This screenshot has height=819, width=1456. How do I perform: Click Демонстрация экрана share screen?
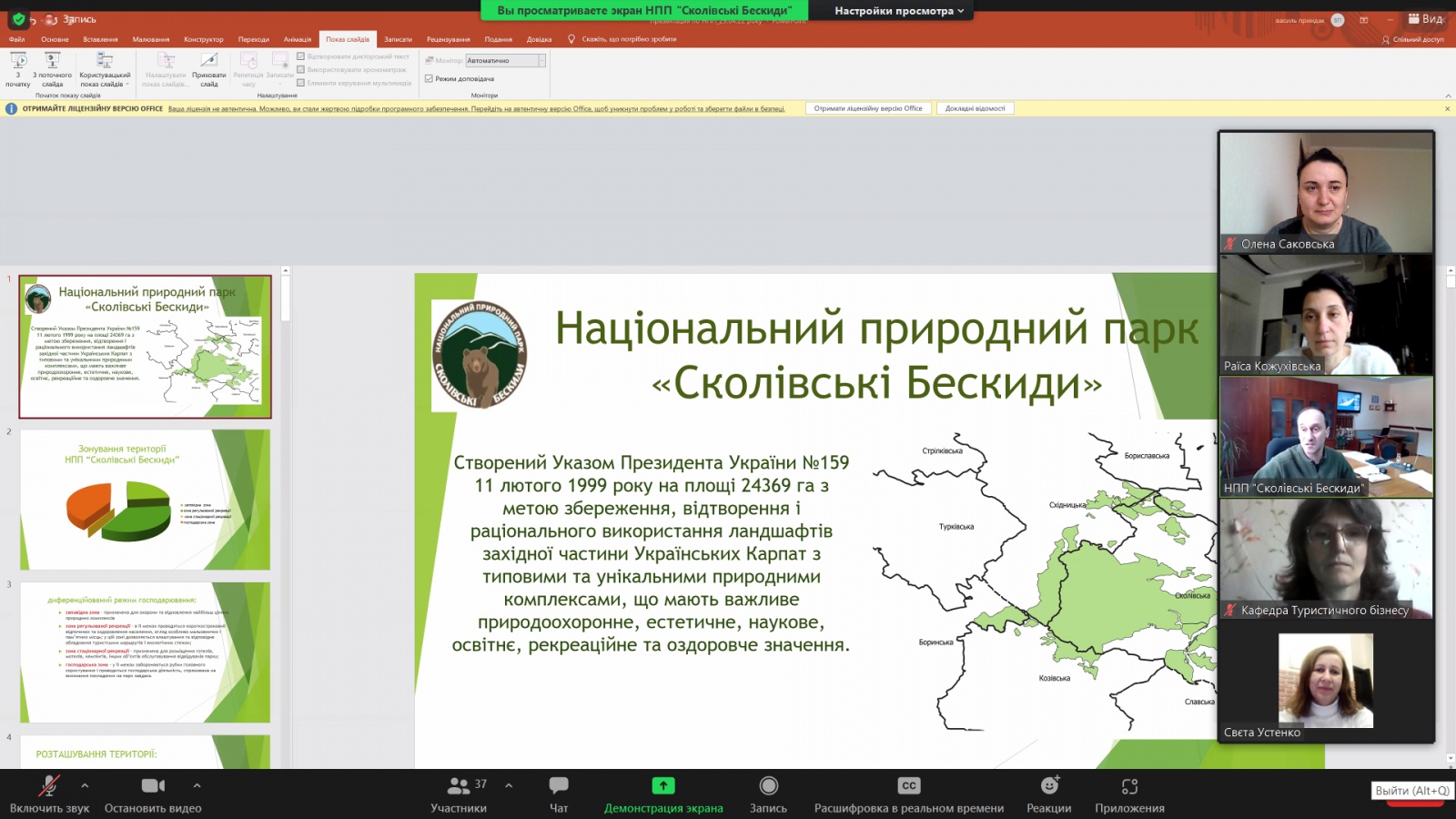point(663,794)
